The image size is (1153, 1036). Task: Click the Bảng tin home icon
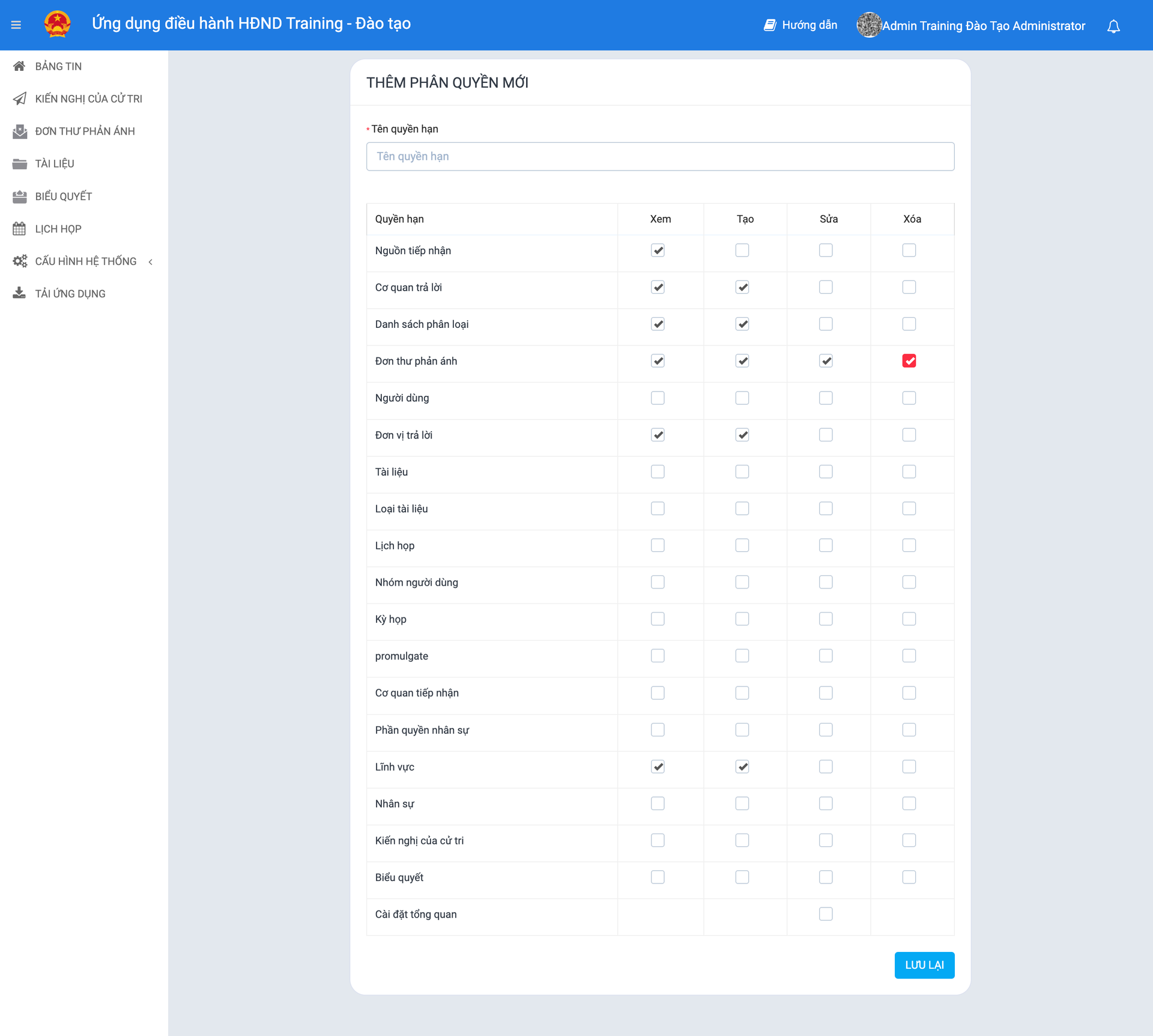tap(19, 66)
